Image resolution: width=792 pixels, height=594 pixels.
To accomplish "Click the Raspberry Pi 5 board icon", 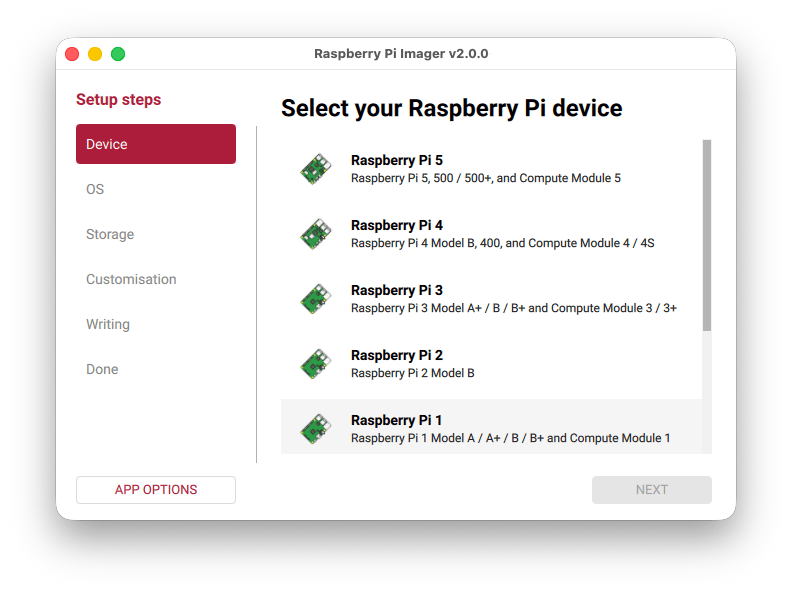I will pyautogui.click(x=316, y=169).
